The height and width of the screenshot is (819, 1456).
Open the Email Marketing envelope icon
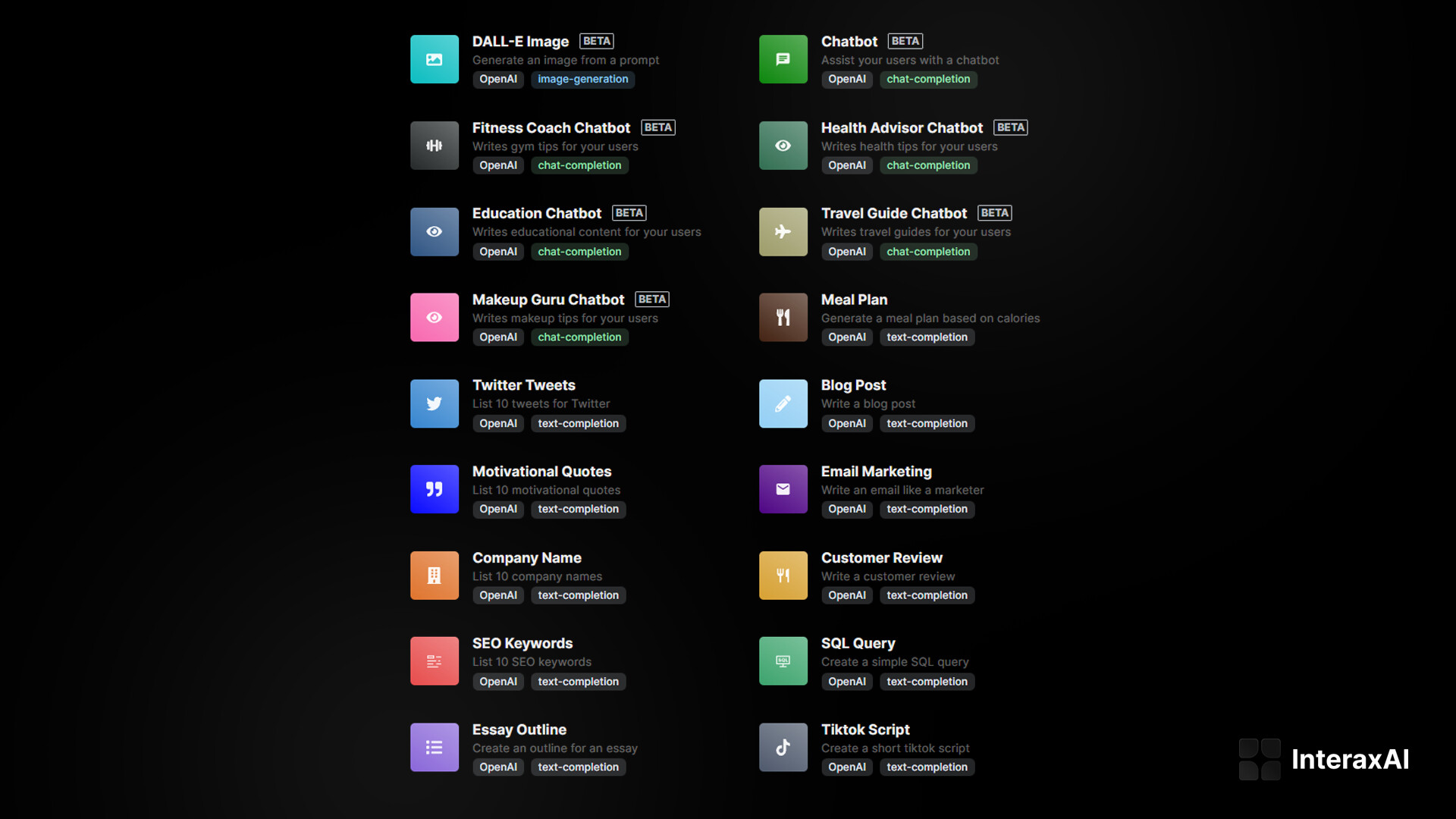(783, 489)
